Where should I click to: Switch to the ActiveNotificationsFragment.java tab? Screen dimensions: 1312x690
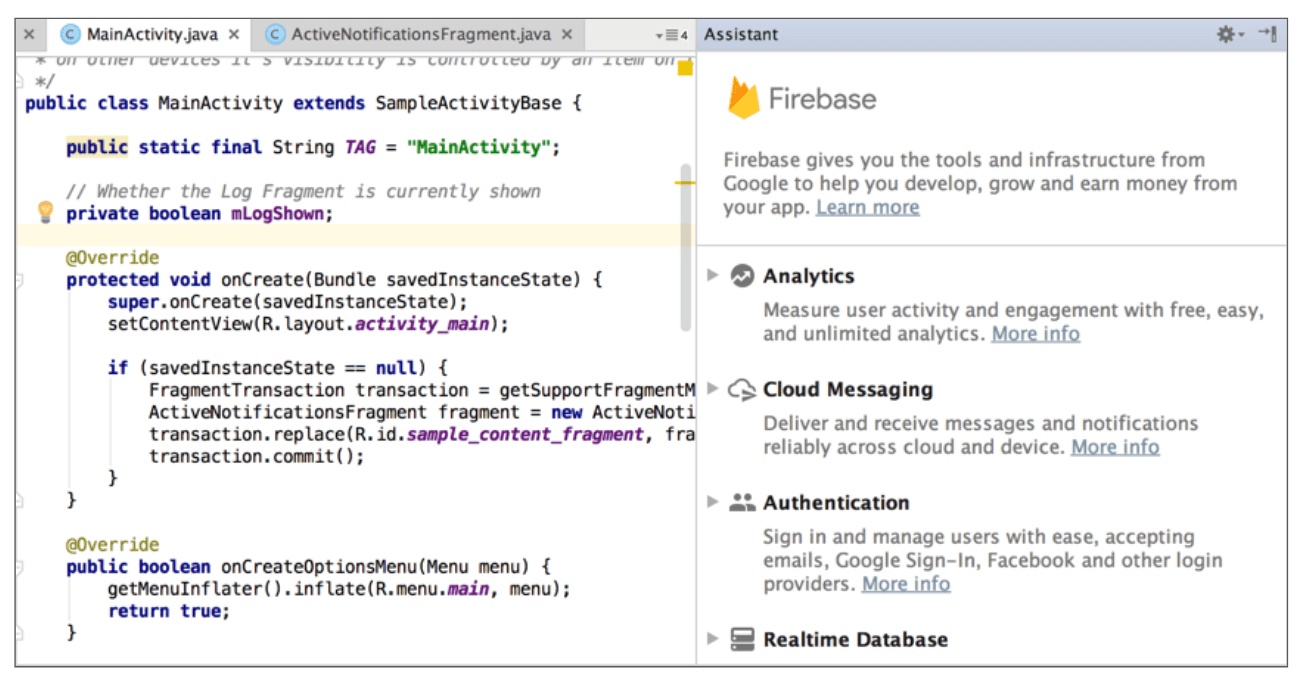coord(418,34)
